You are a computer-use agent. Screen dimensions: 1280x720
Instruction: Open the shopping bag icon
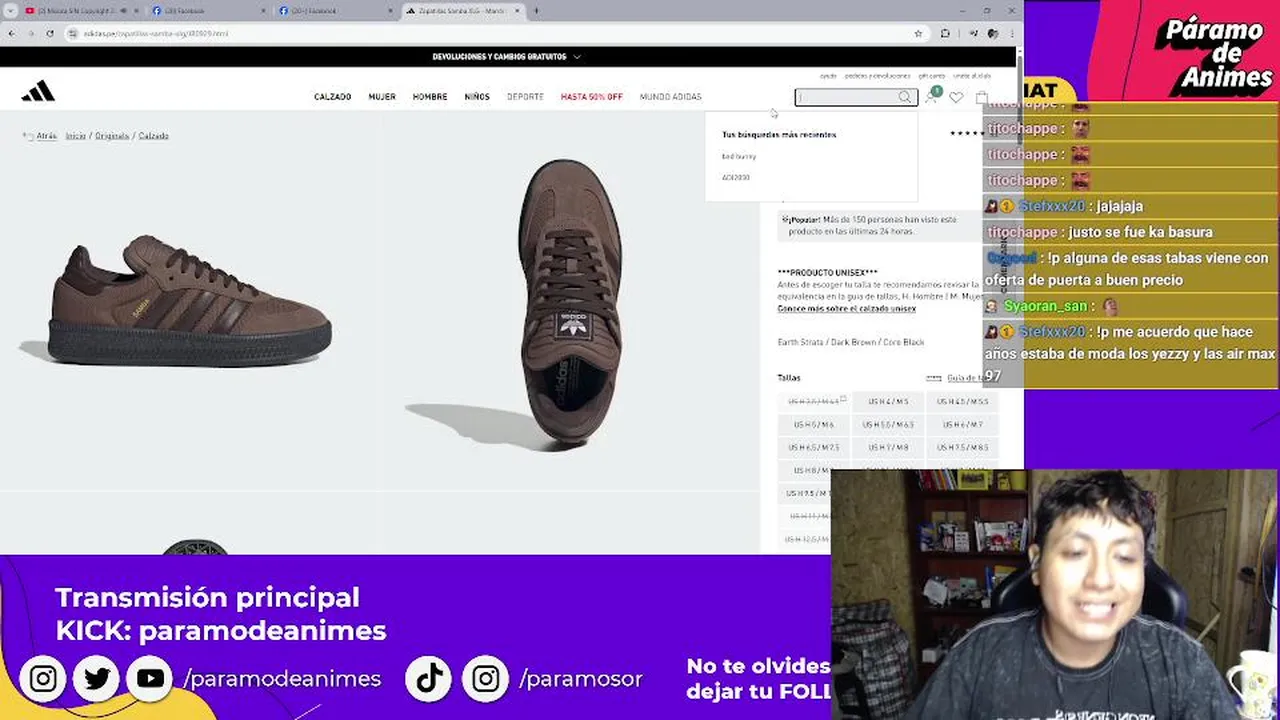click(x=981, y=97)
